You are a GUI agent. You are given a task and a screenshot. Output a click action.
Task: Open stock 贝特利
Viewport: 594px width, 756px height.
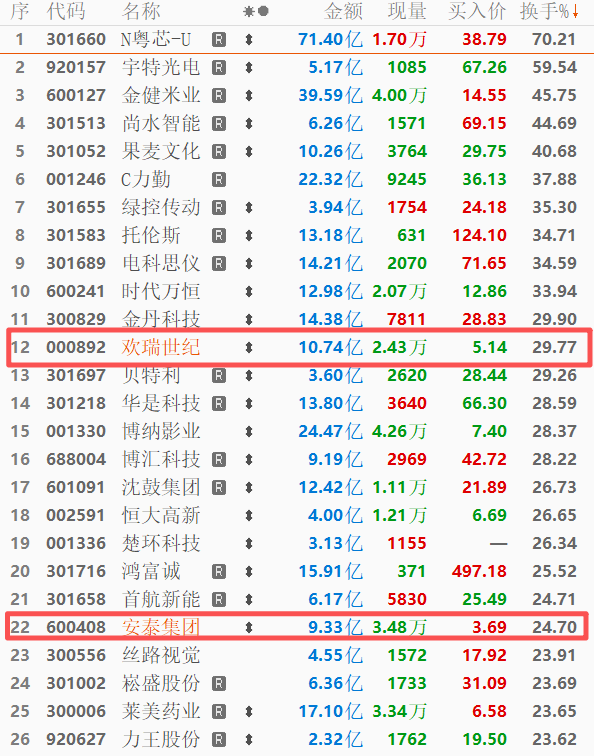click(151, 375)
